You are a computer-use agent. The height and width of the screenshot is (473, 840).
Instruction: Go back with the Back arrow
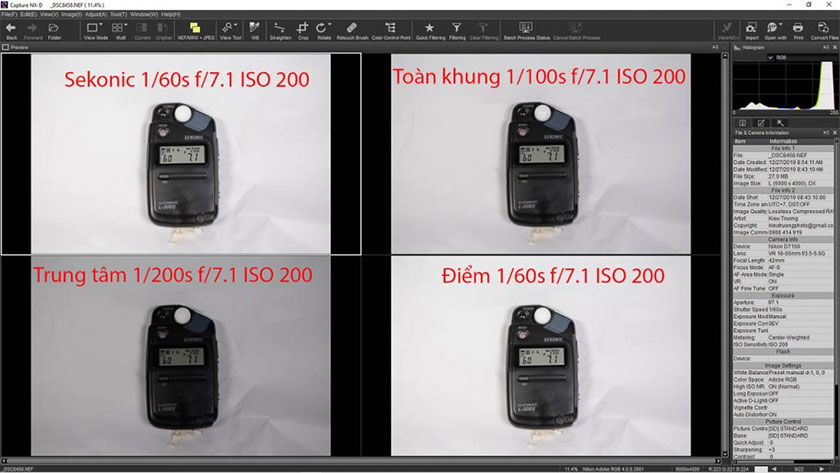[11, 31]
